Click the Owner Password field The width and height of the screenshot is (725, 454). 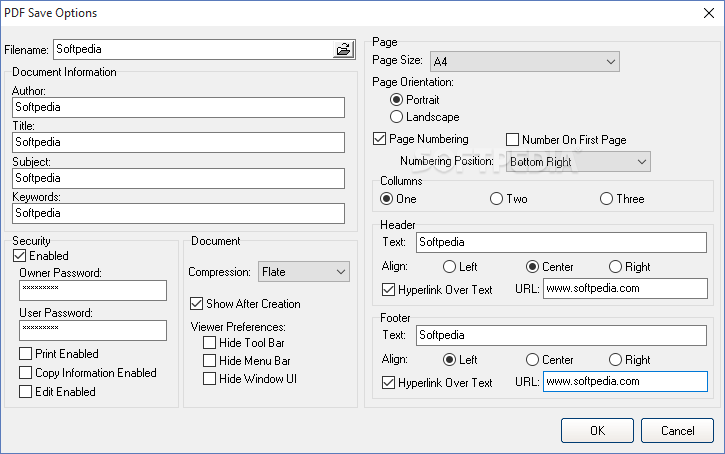[x=93, y=290]
